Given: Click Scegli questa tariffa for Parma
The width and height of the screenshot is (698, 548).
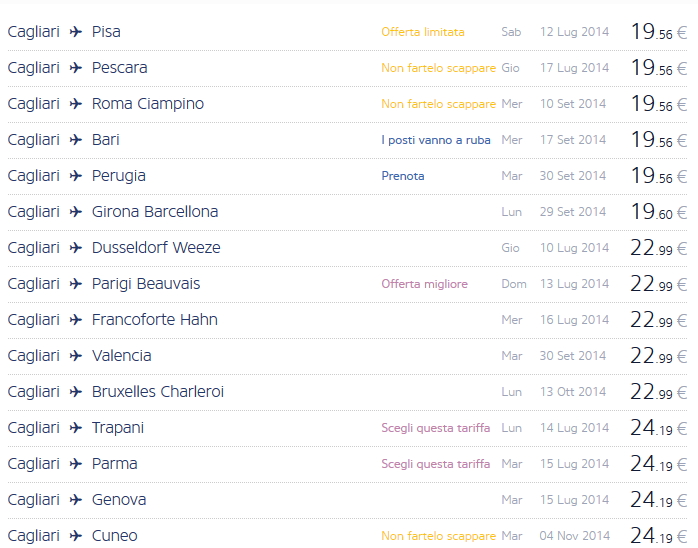Looking at the screenshot, I should [436, 464].
